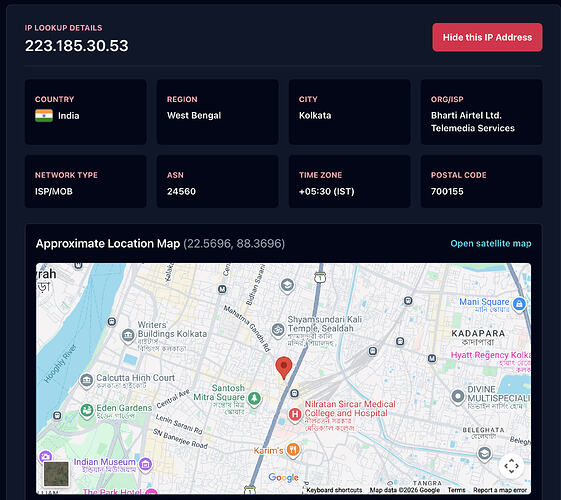
Task: Select Indian Museum marker icon
Action: click(x=145, y=464)
